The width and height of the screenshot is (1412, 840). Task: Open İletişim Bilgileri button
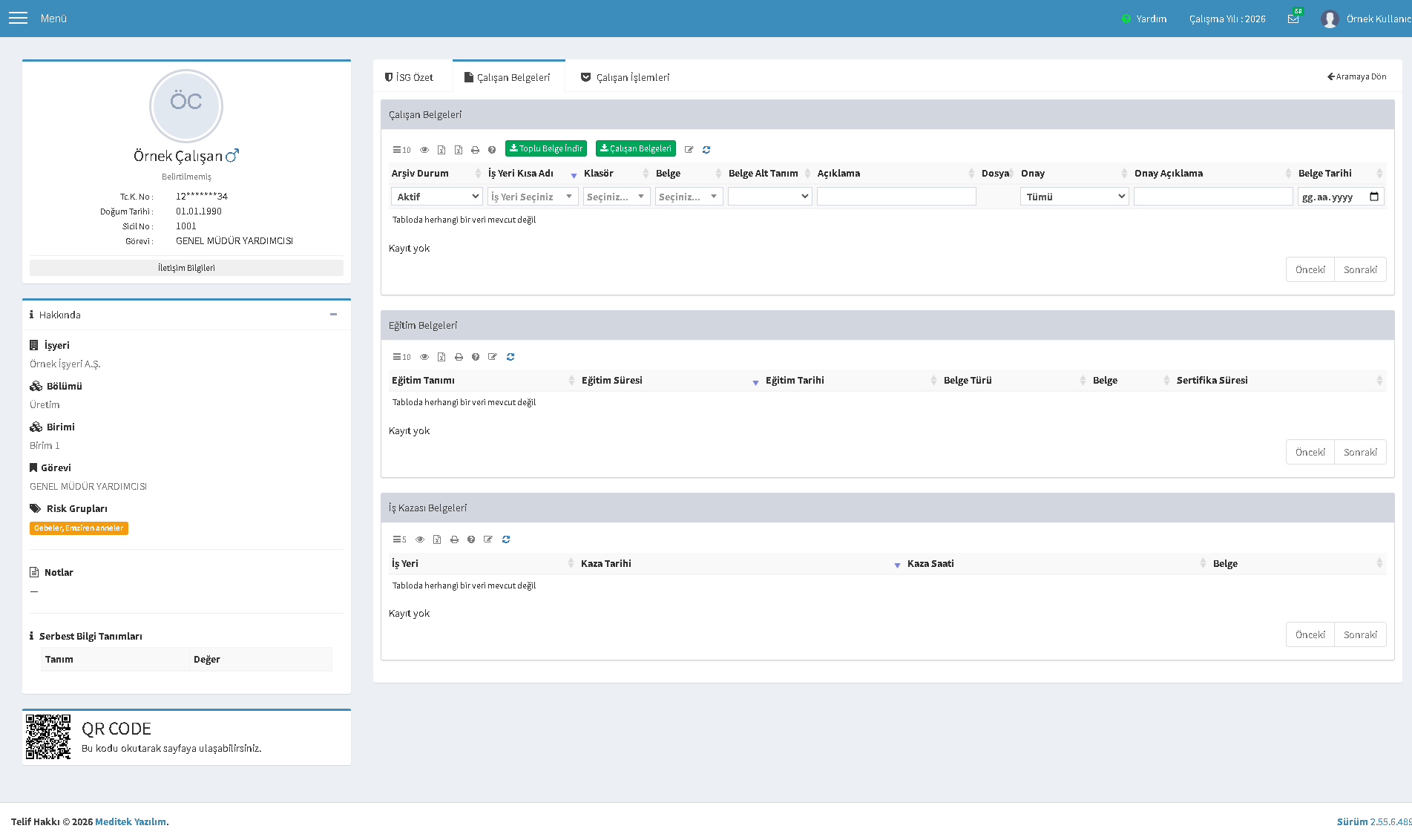coord(186,268)
